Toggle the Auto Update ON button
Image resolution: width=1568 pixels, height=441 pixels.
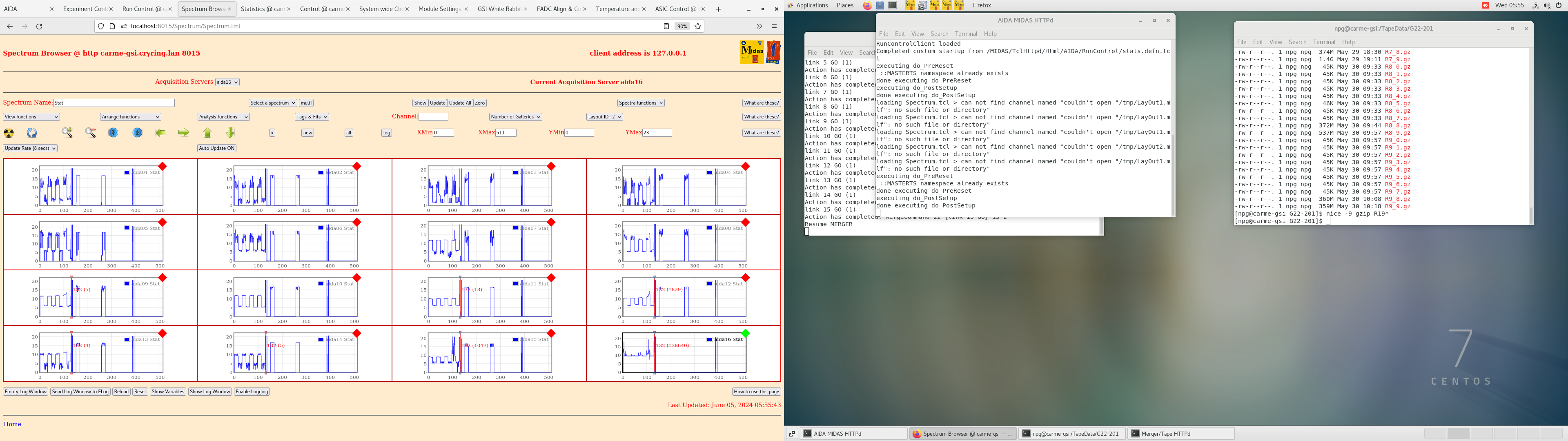coord(217,148)
